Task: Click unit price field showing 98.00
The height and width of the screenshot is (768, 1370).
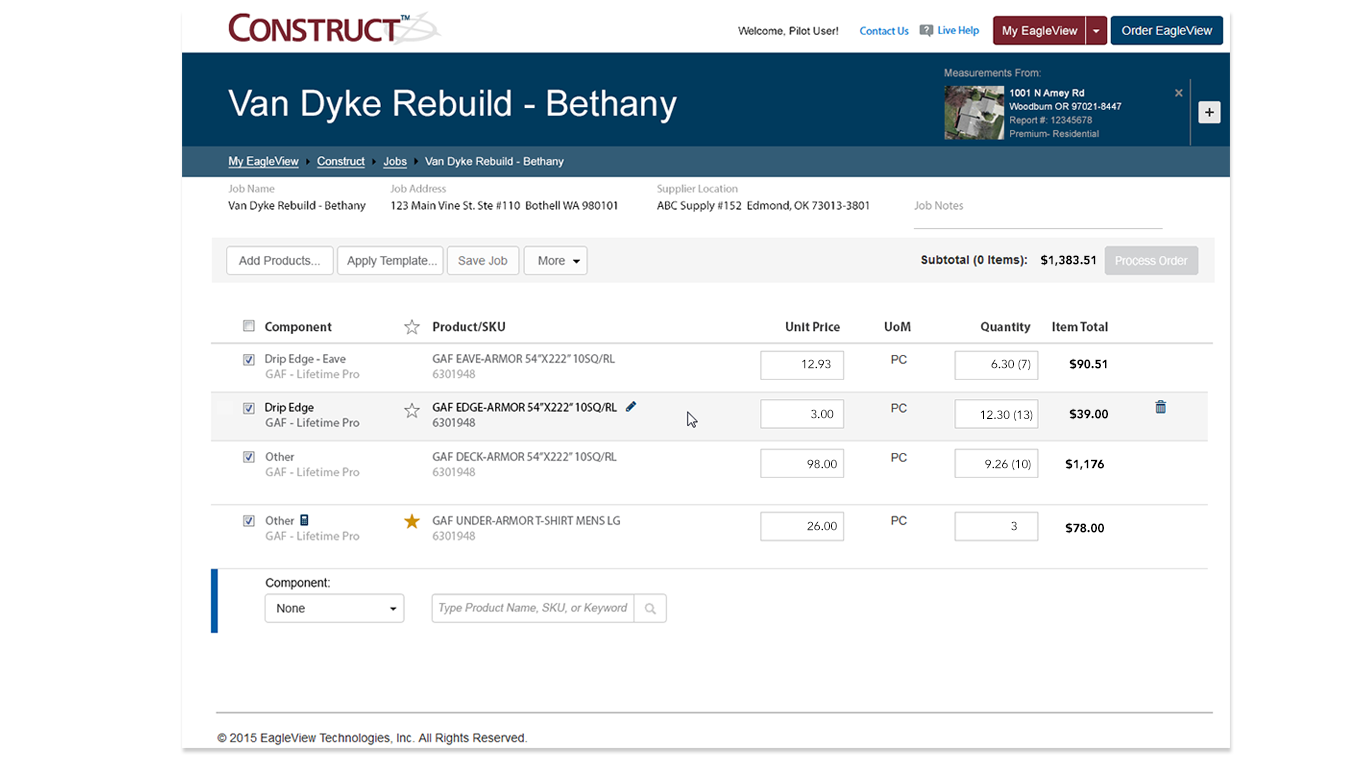Action: 802,464
